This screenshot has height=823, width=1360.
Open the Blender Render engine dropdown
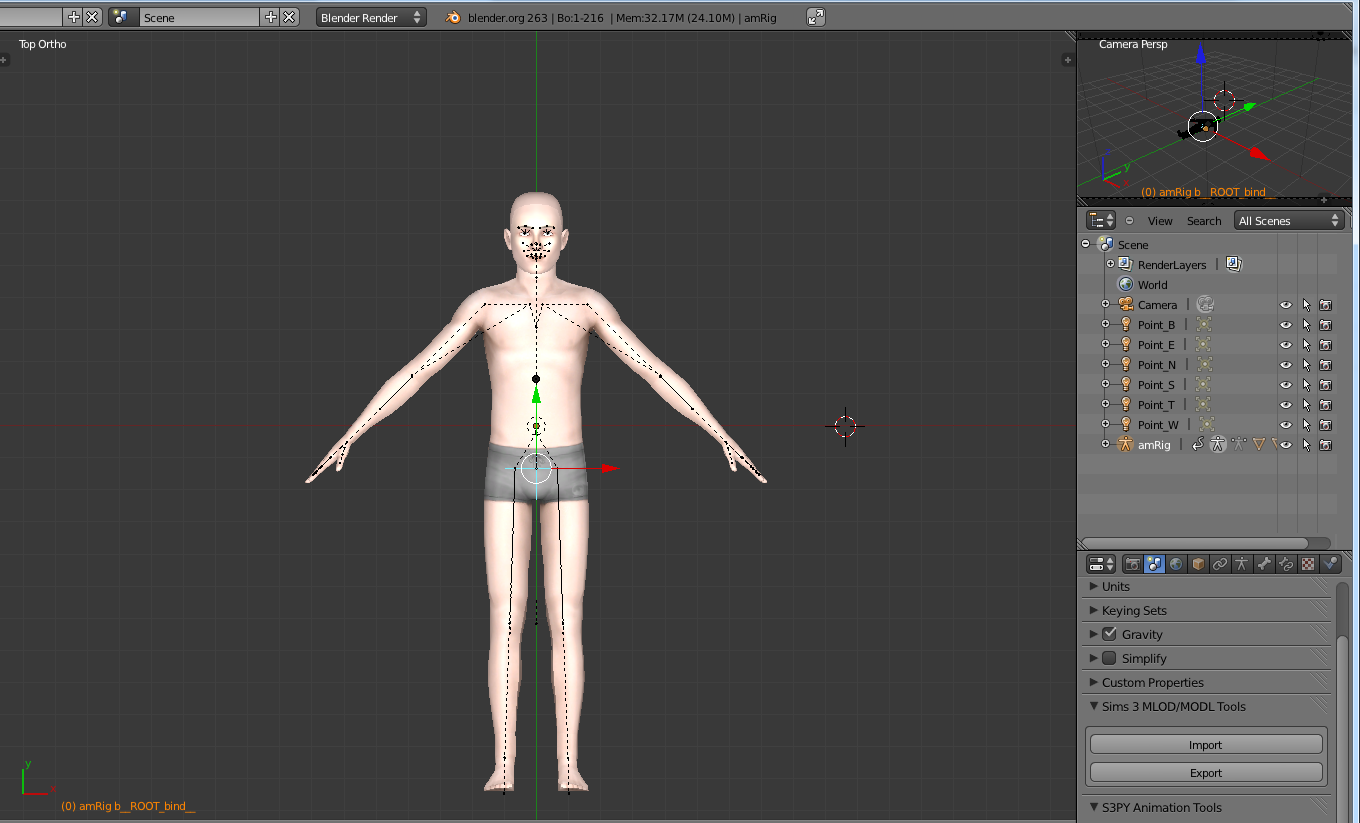point(370,16)
